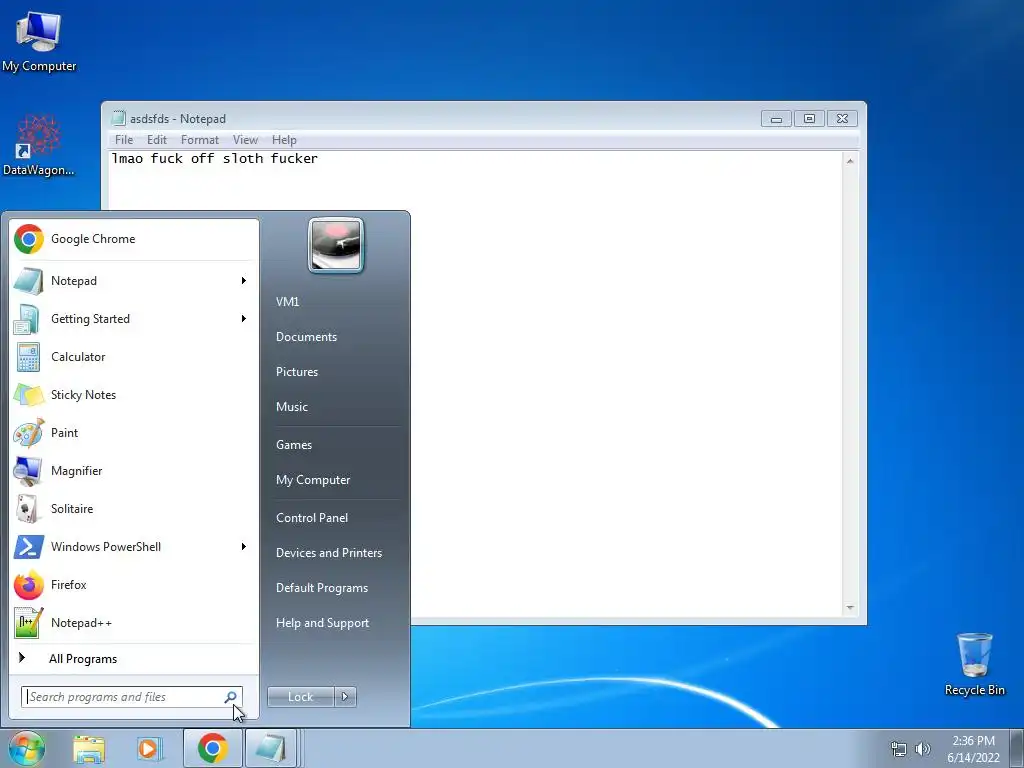
Task: Click the taskbar clock and date
Action: click(x=973, y=749)
